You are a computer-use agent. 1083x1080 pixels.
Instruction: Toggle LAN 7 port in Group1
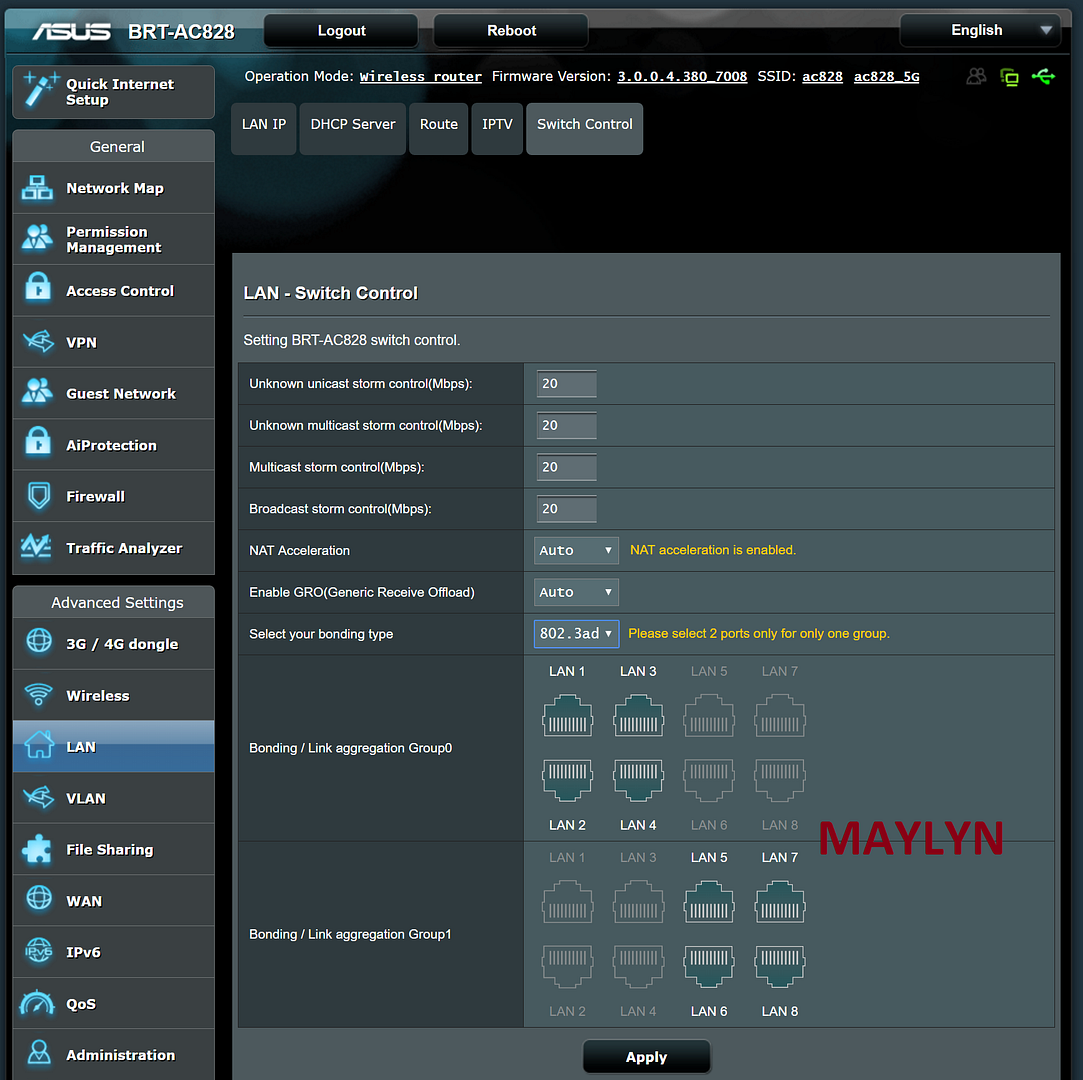780,902
